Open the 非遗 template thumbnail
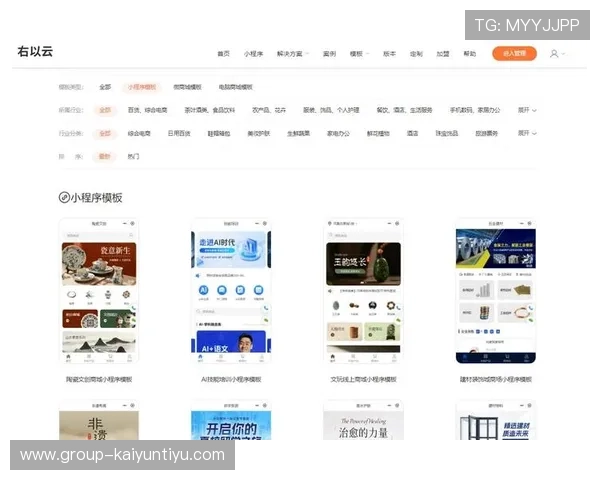This screenshot has height=480, width=600. (x=99, y=420)
